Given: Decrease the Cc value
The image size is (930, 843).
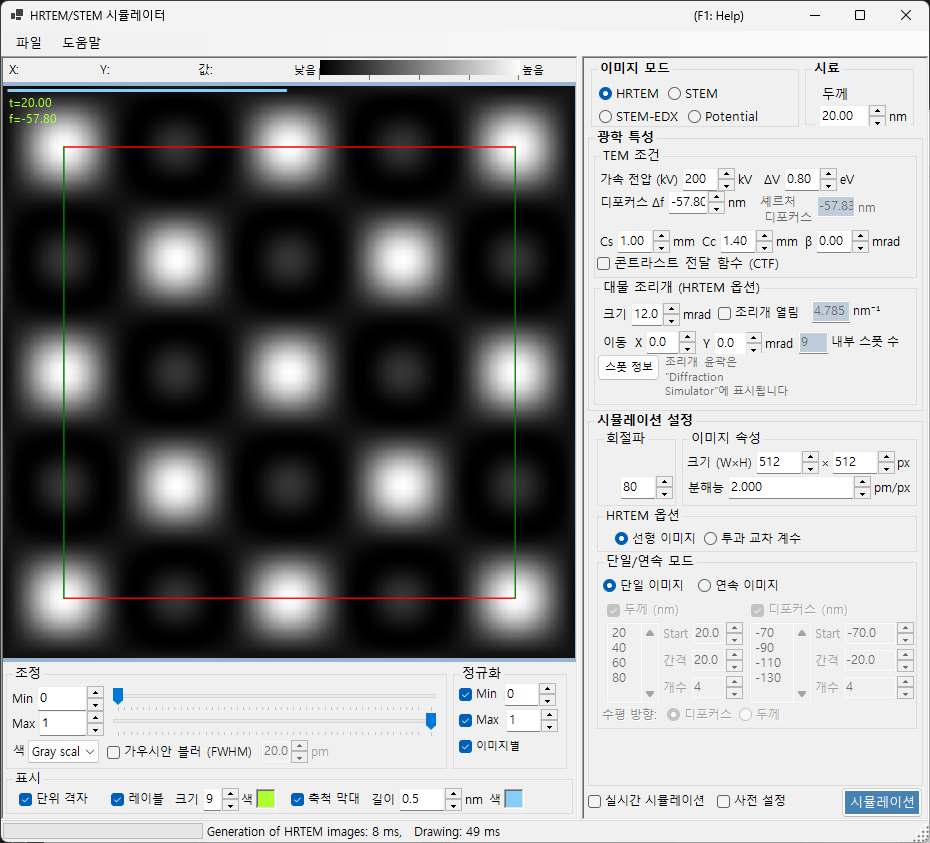Looking at the screenshot, I should click(x=765, y=247).
